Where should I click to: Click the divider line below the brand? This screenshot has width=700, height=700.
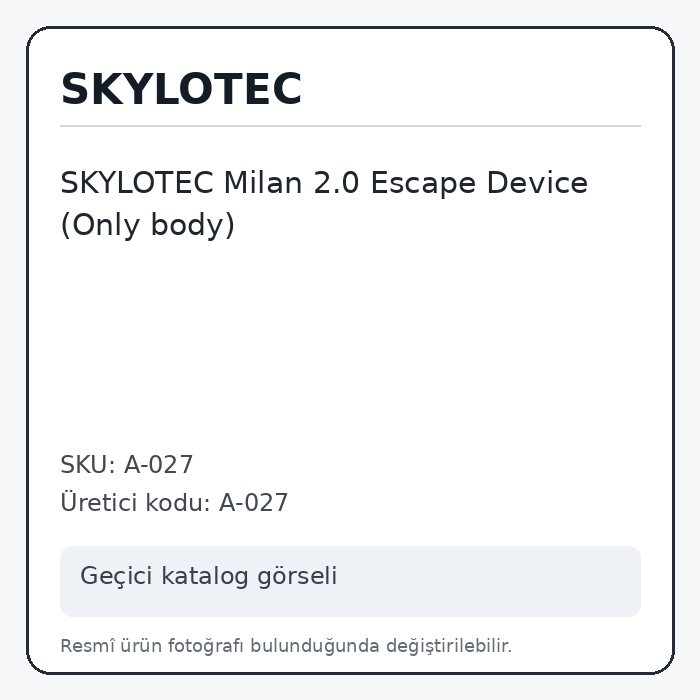(x=350, y=126)
